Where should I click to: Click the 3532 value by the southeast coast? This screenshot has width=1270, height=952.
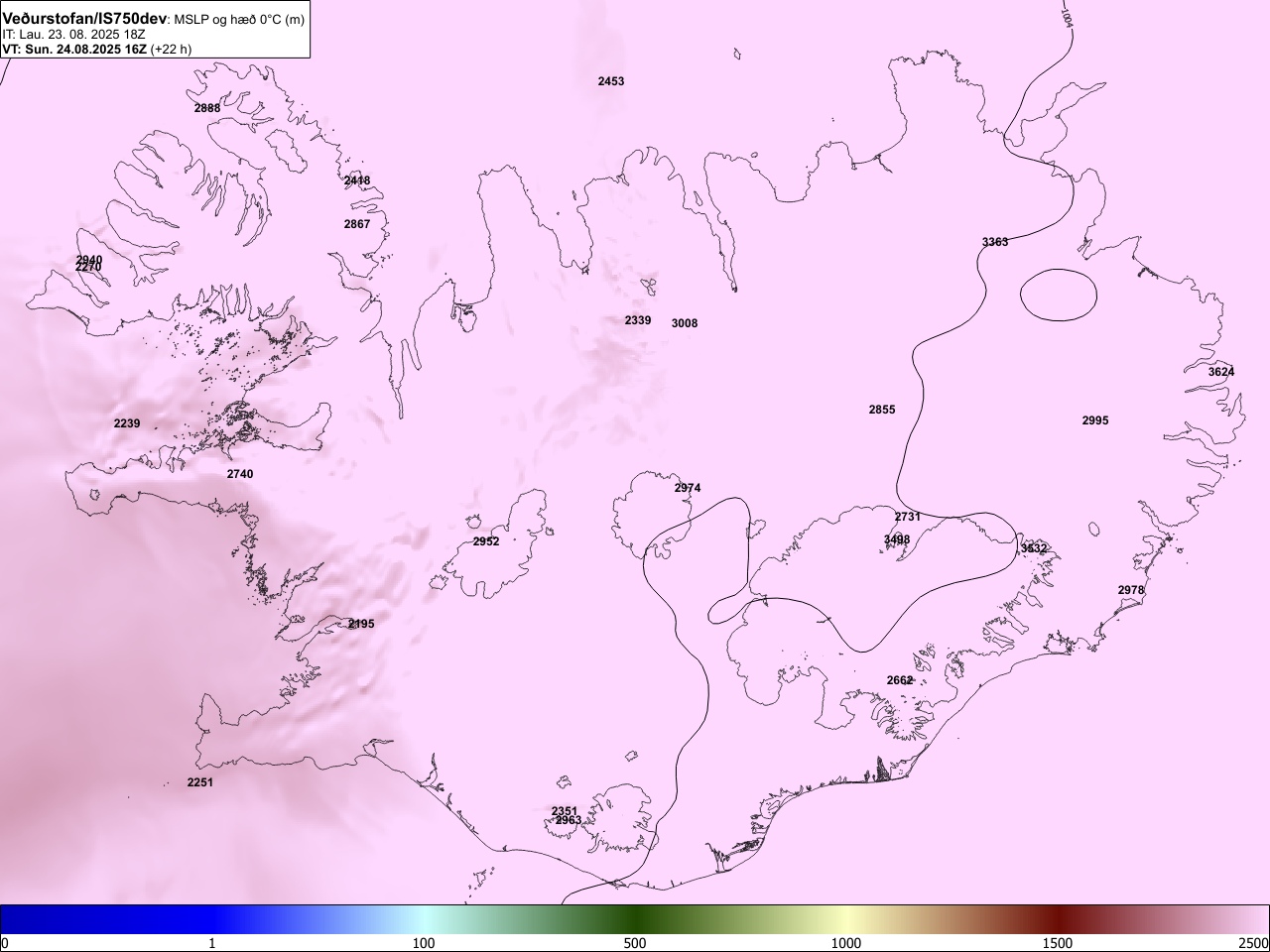1034,548
